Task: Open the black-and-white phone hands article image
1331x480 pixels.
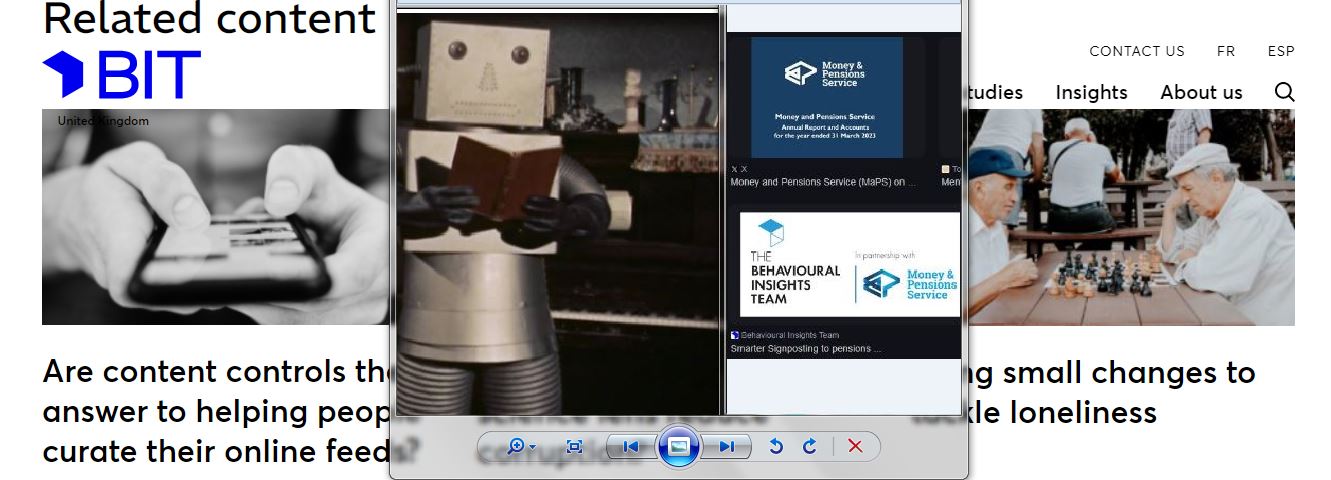Action: pyautogui.click(x=216, y=217)
